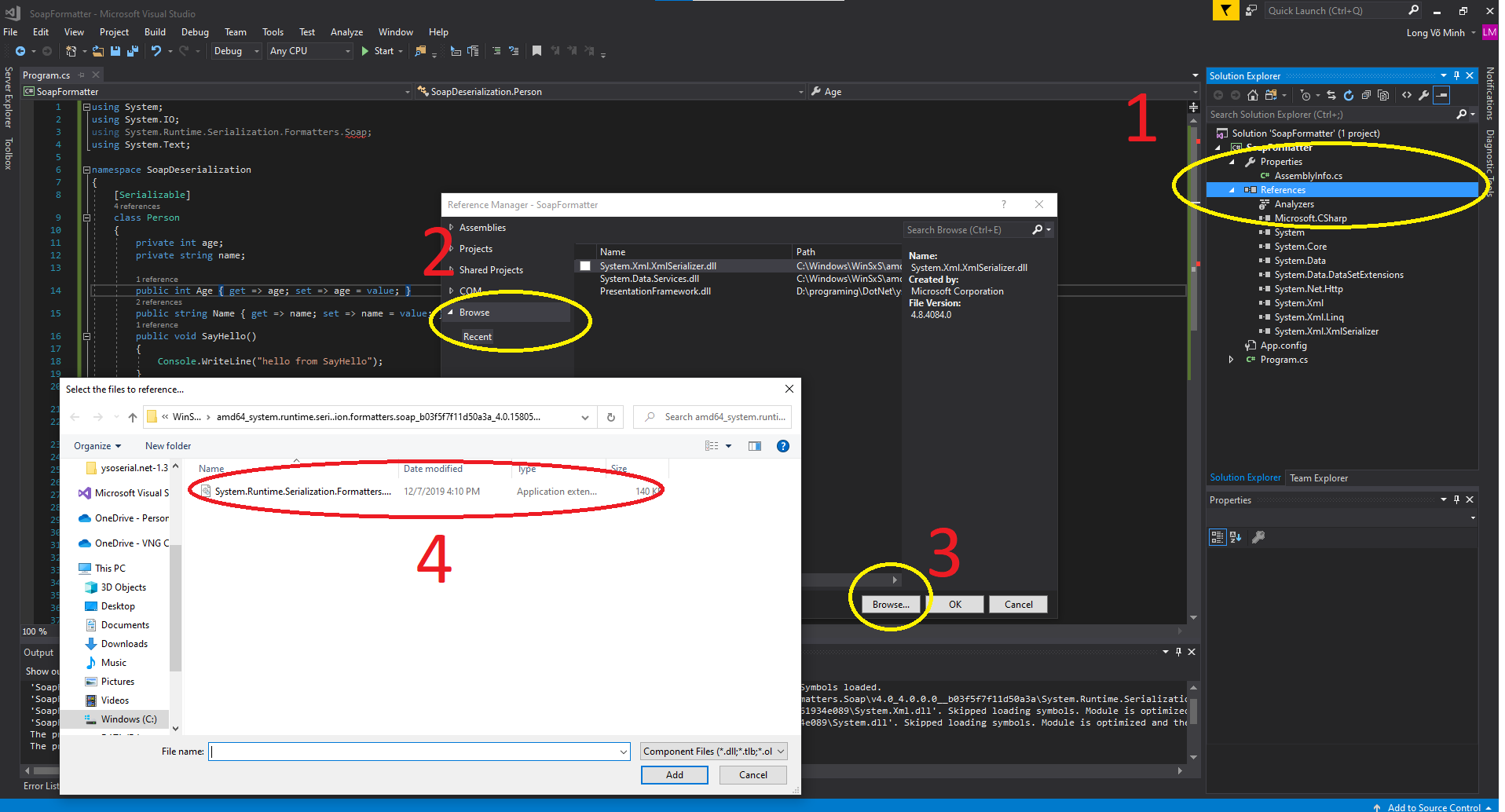Collapse the References node in Solution Explorer
Screen dimensions: 1505x812
pos(1232,190)
